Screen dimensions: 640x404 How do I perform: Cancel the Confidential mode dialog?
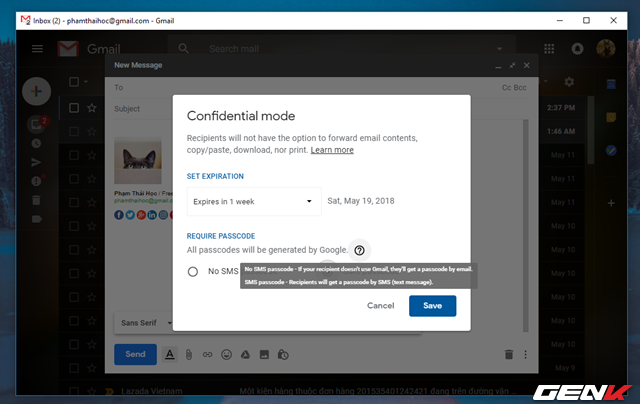pyautogui.click(x=380, y=306)
